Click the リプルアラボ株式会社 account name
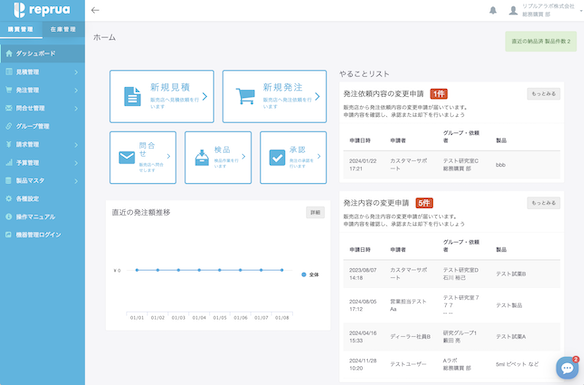 [548, 6]
